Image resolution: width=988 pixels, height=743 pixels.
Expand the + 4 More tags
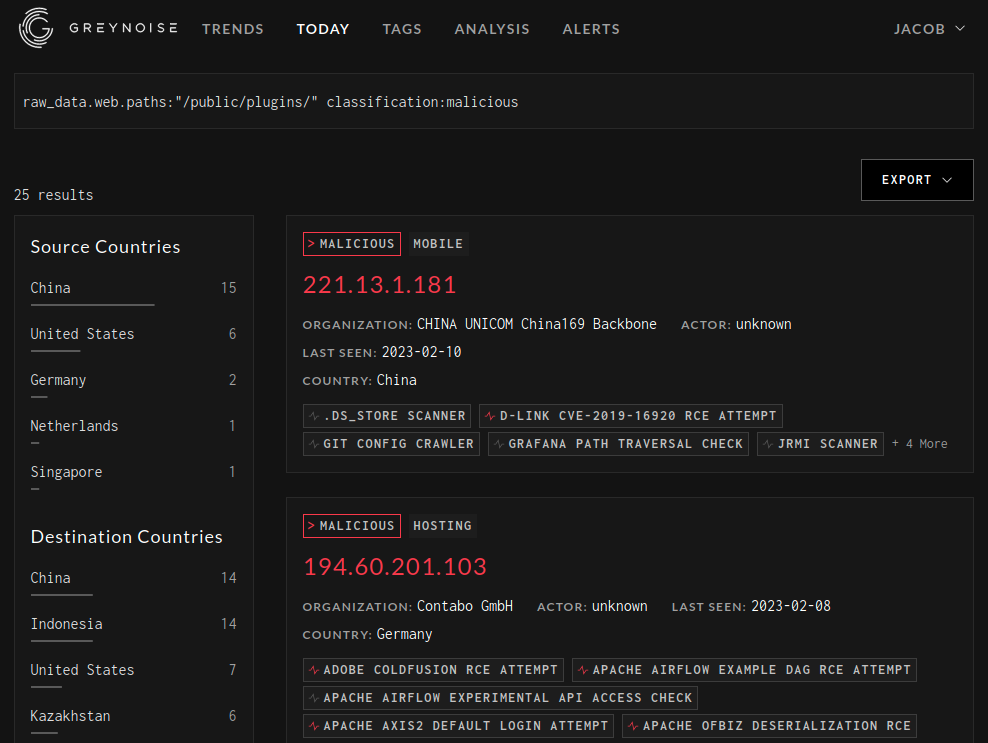coord(919,443)
